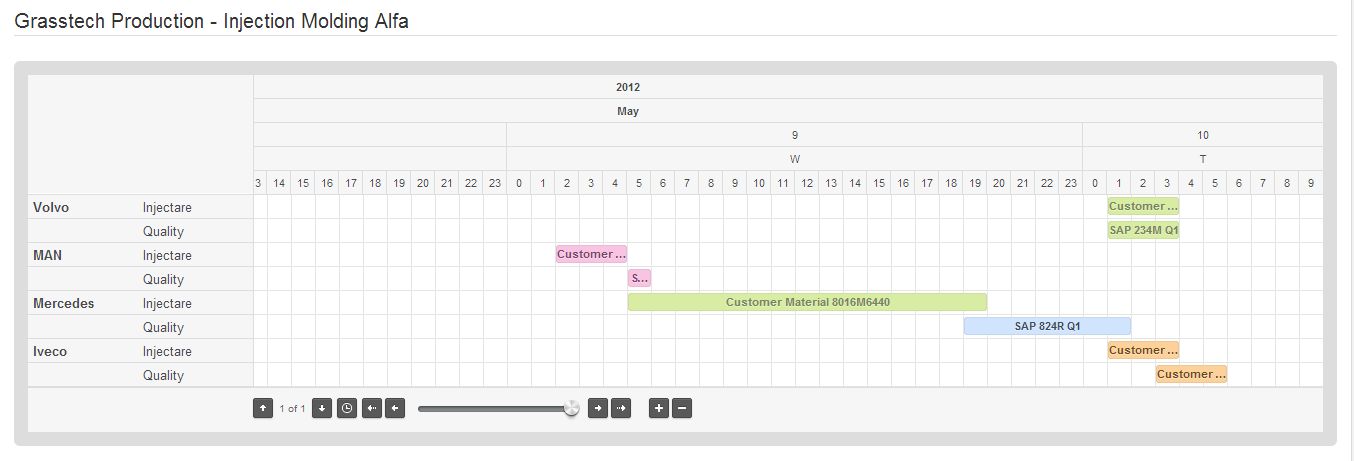This screenshot has height=461, width=1354.
Task: Go to next week with dotted right arrow
Action: (x=621, y=408)
